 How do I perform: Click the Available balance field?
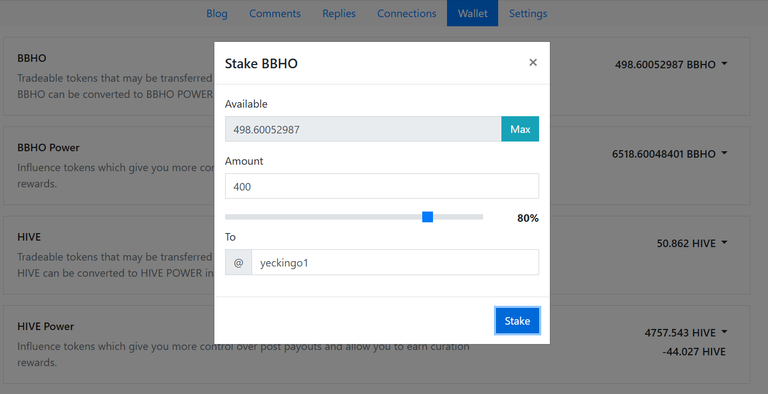tap(362, 129)
